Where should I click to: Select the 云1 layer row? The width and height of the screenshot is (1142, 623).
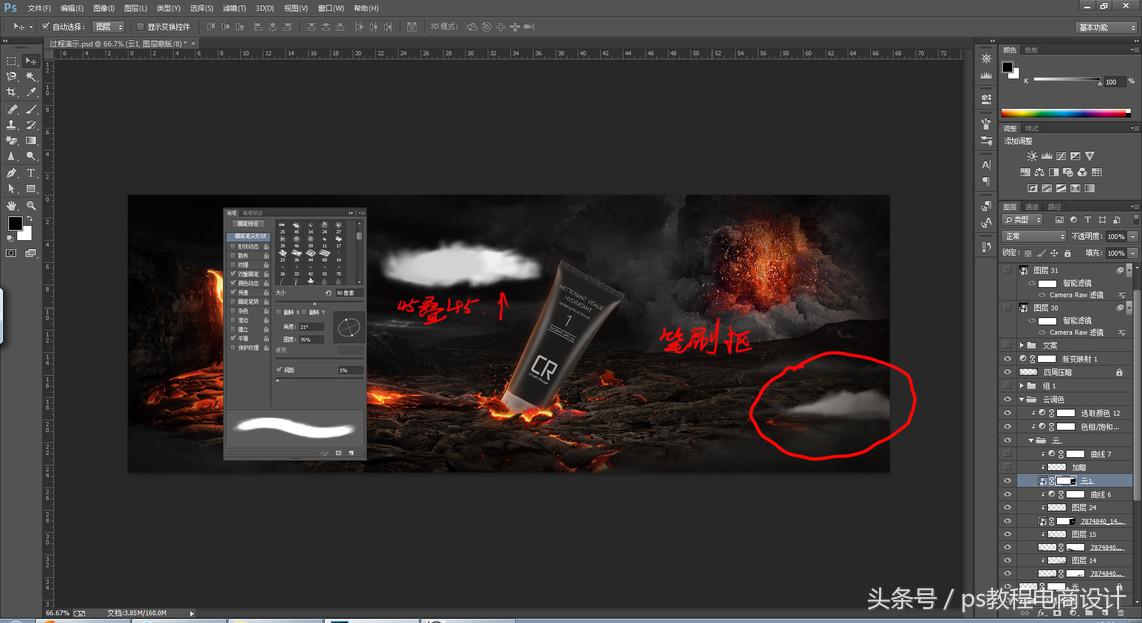point(1074,481)
